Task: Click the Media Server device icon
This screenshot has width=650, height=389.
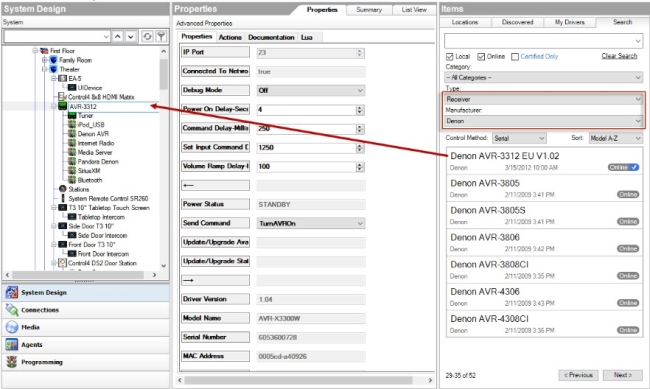Action: click(72, 152)
